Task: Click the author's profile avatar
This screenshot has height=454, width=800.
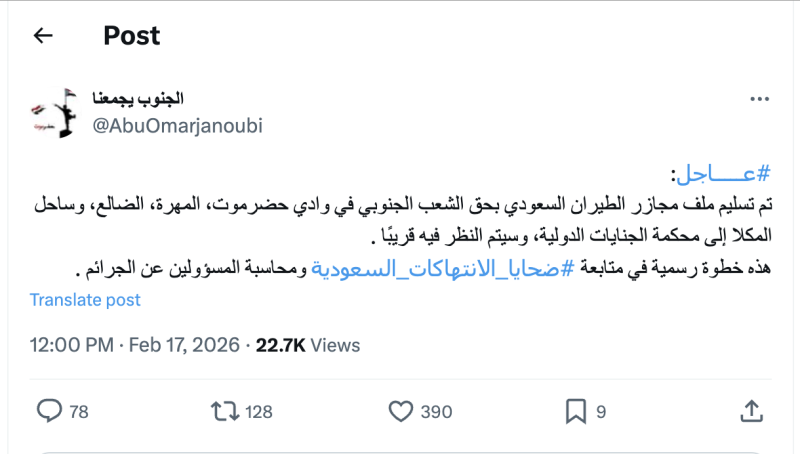Action: 52,111
